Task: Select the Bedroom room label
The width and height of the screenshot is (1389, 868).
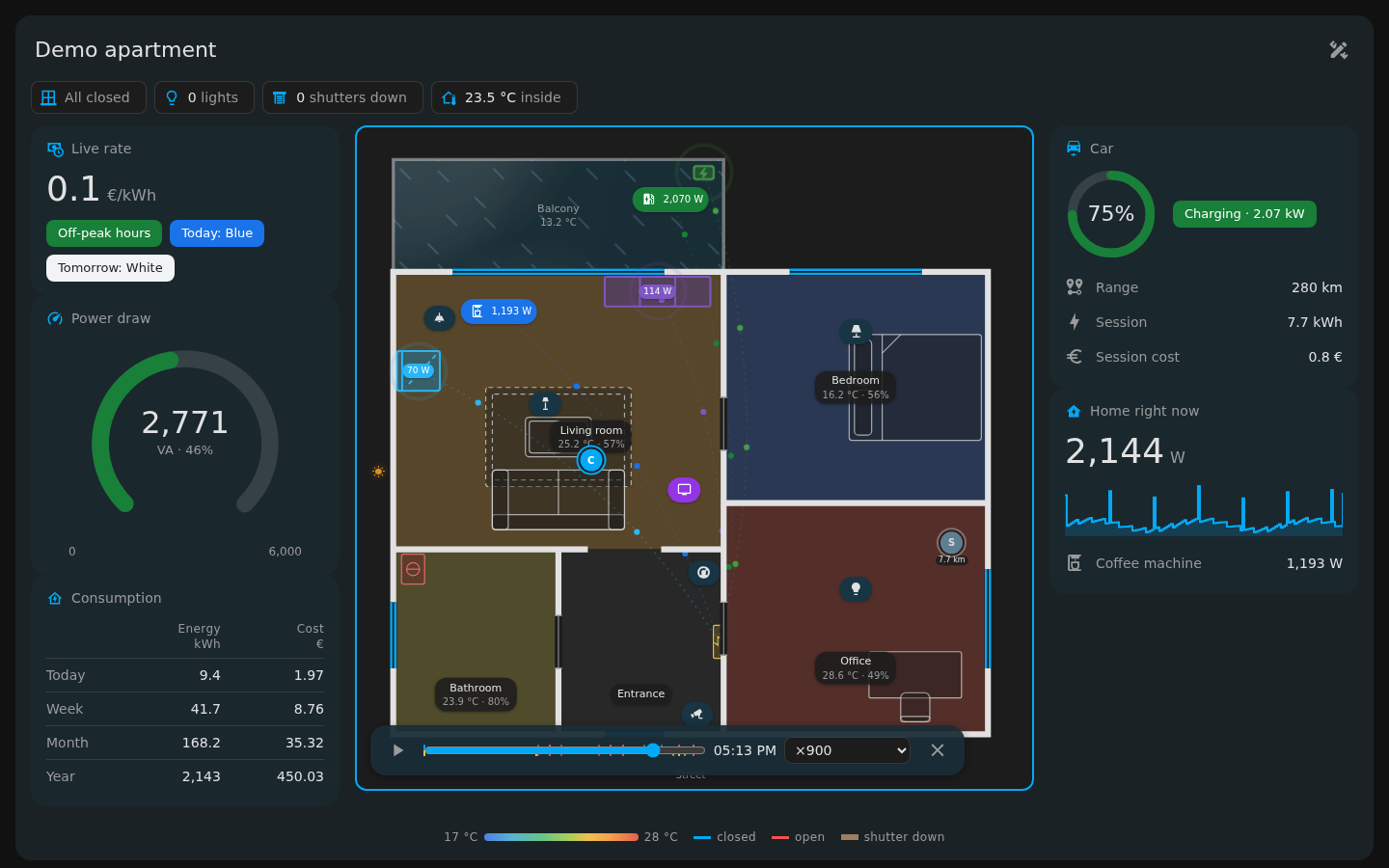Action: (x=856, y=387)
